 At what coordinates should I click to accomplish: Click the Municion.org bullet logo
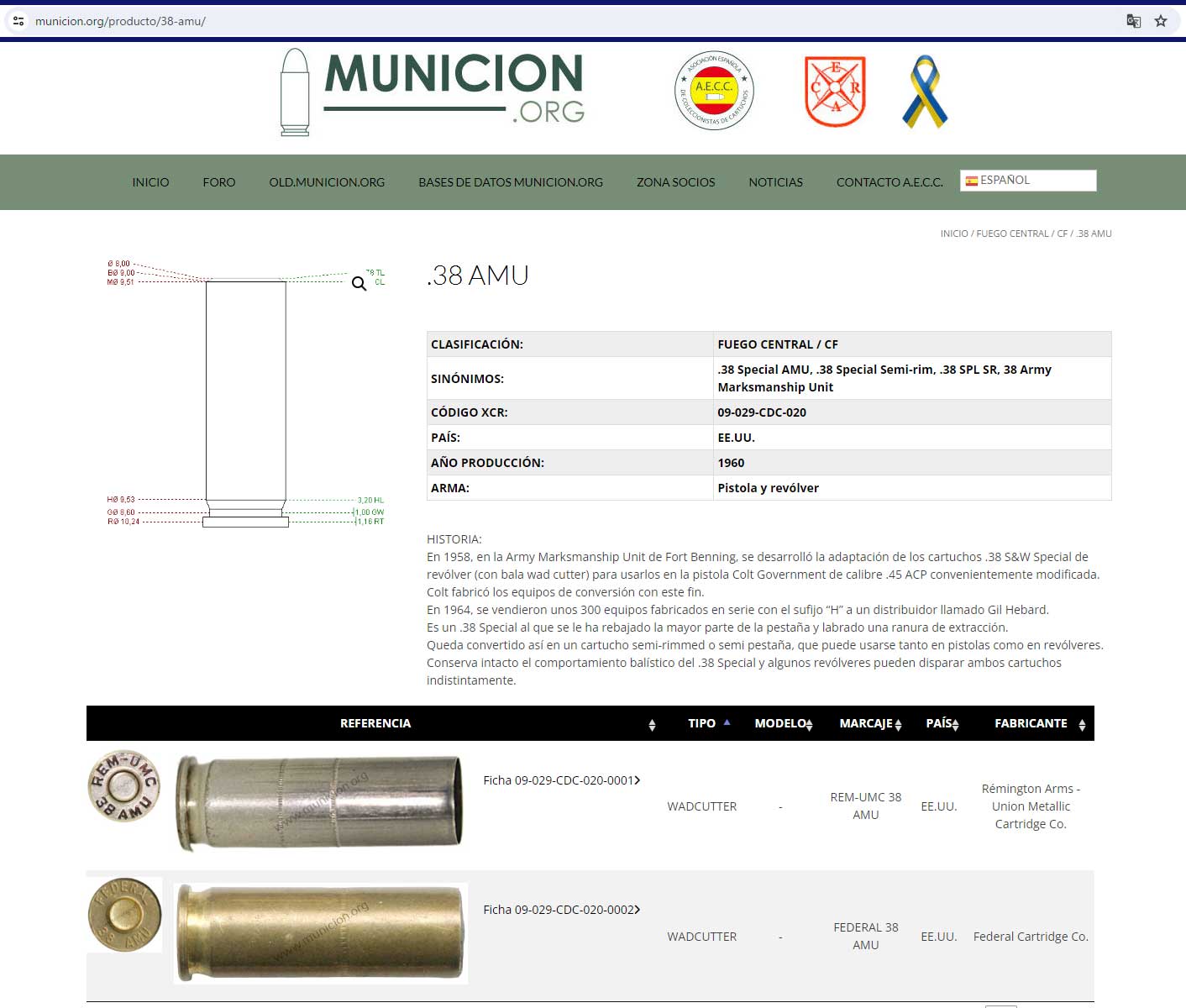click(432, 92)
